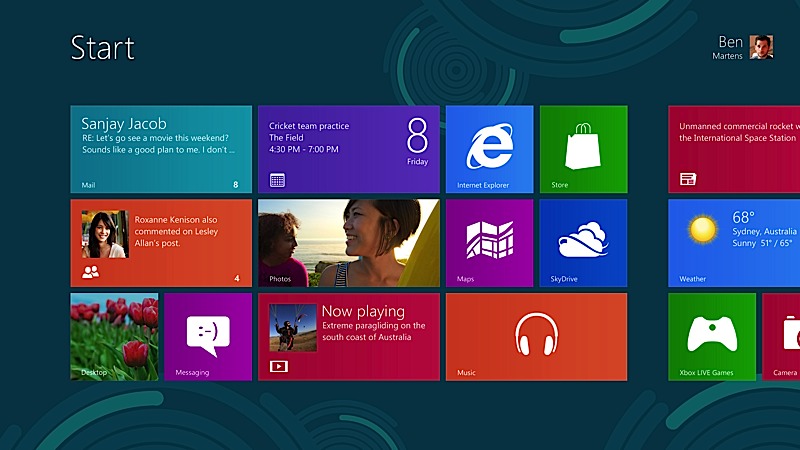Open the Weather tile for Sydney, Australia

pos(734,243)
